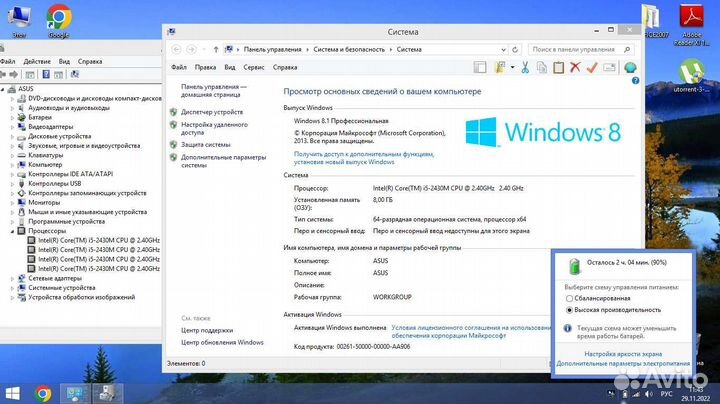The image size is (720, 404).
Task: Open the Справка menu in System window
Action: click(285, 67)
